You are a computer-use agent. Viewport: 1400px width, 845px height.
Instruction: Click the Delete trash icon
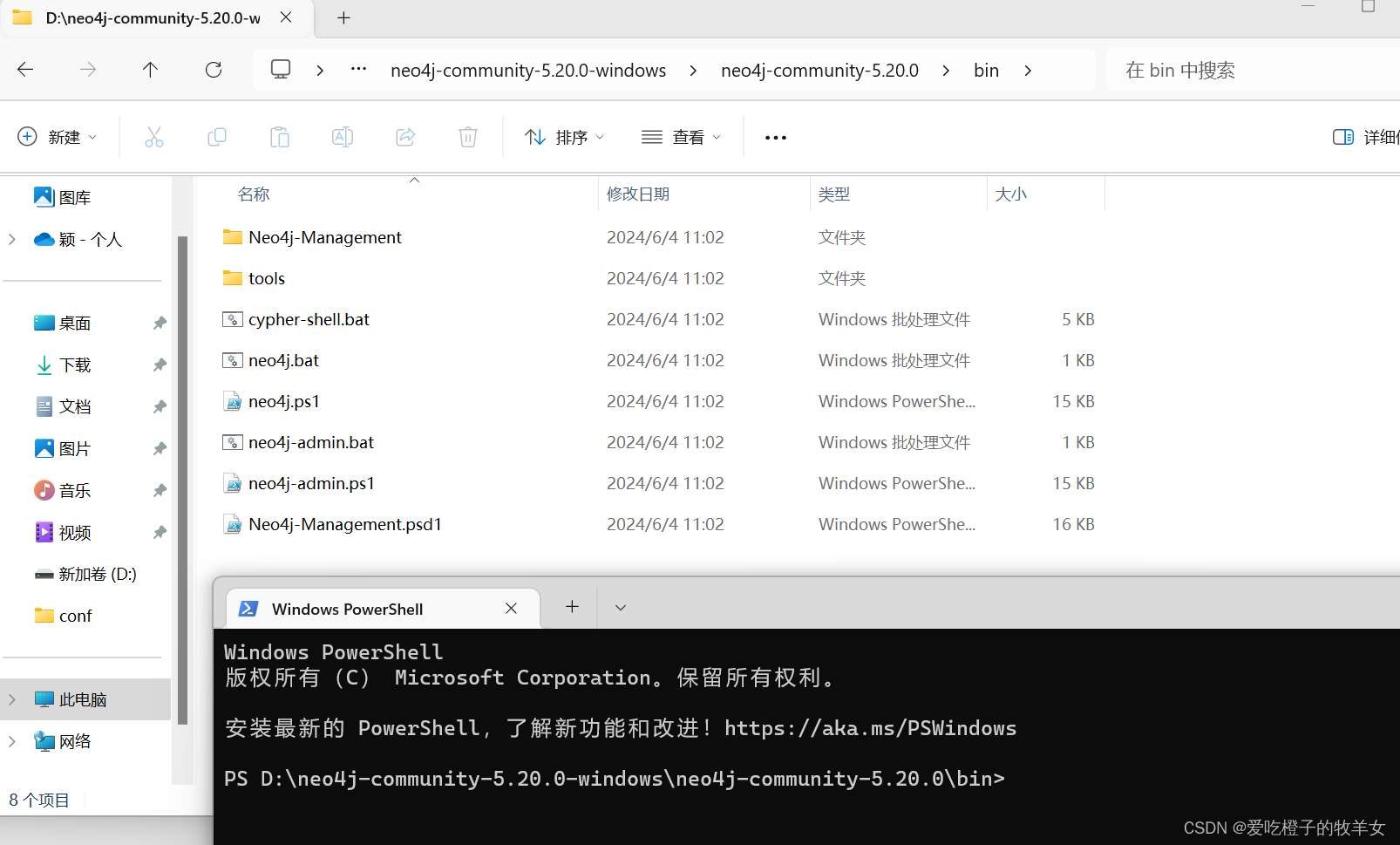click(x=468, y=137)
